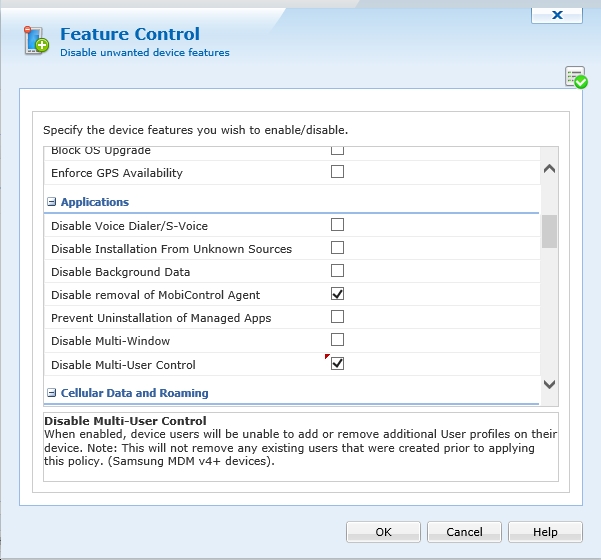Click the Feature Control phone icon
601x560 pixels.
click(x=36, y=41)
